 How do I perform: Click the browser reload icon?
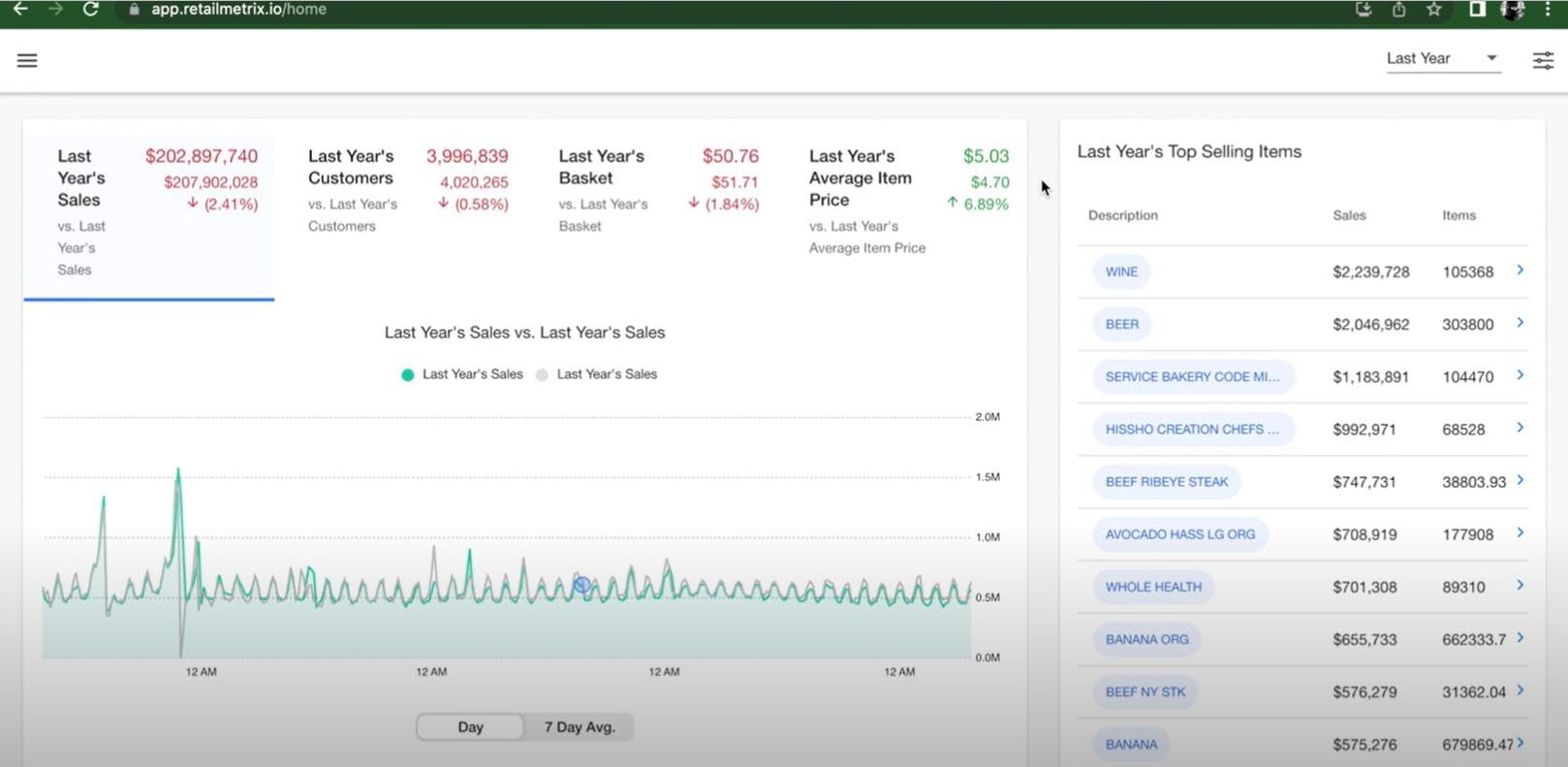90,10
